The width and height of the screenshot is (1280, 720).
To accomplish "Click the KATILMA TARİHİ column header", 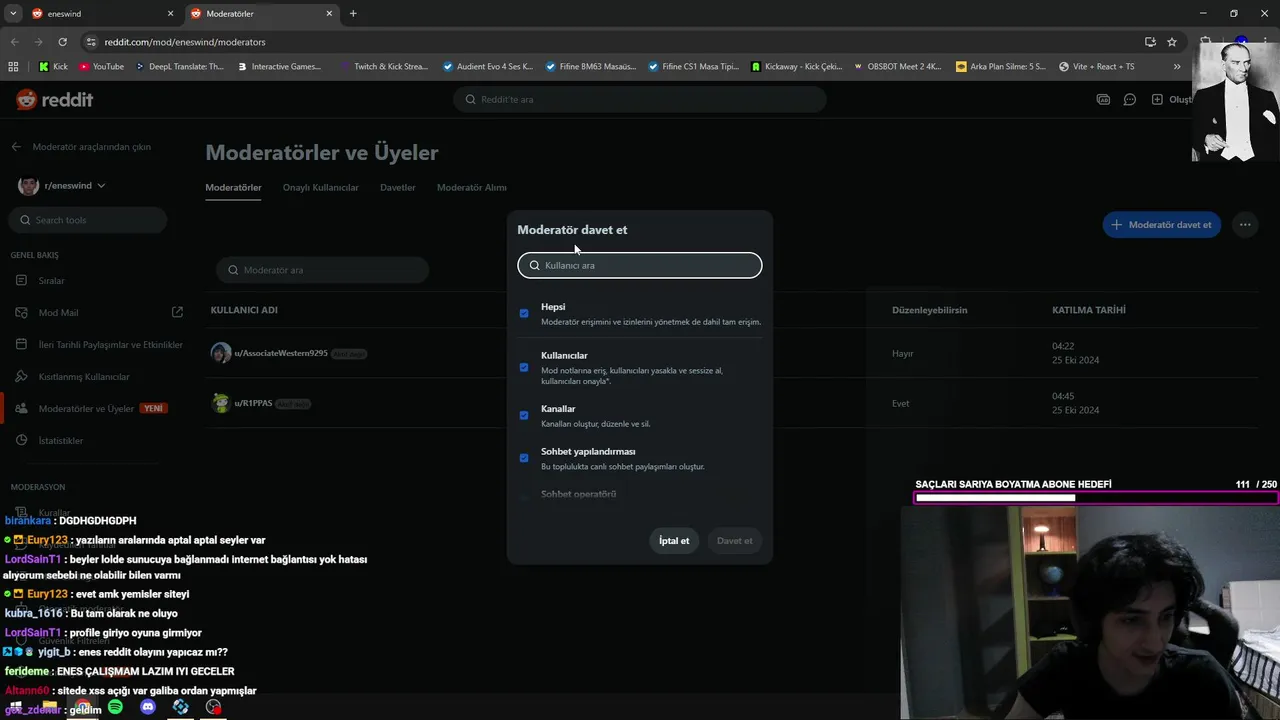I will point(1089,310).
